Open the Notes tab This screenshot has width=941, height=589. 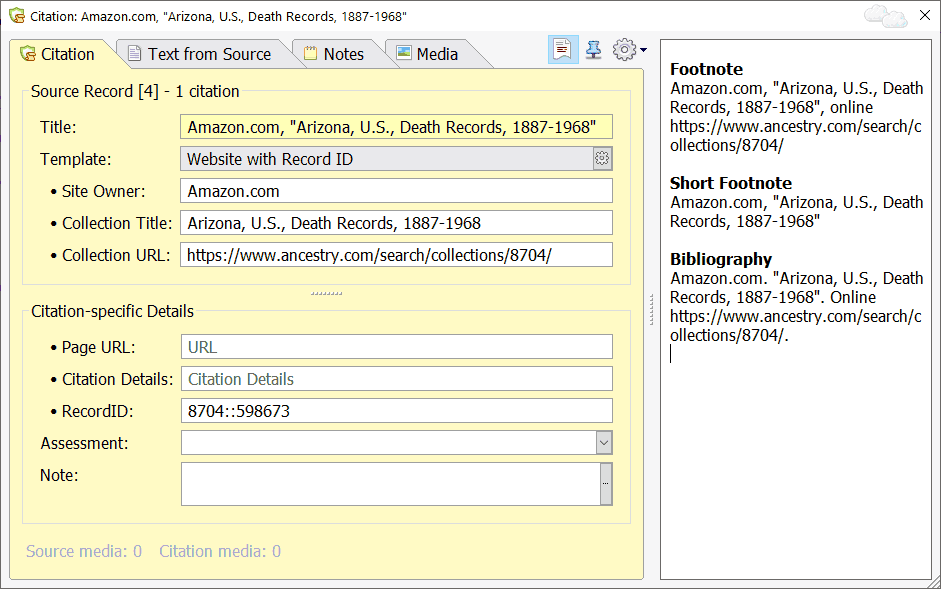pyautogui.click(x=334, y=54)
